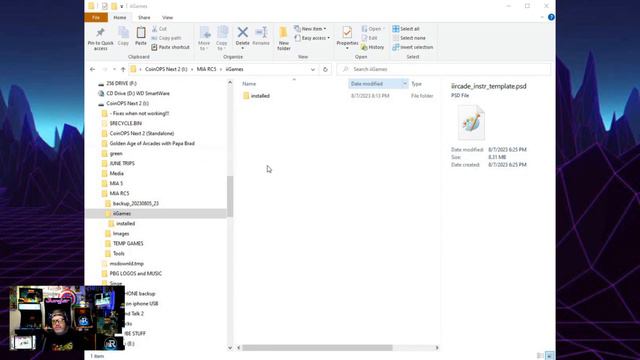Viewport: 640px width, 360px height.
Task: Click the PSD file preview thumbnail
Action: 471,122
